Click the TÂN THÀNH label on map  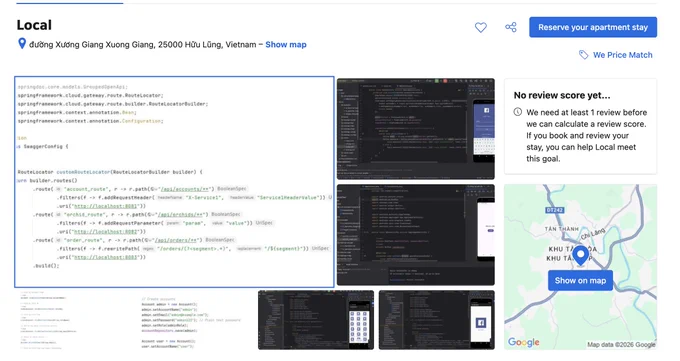tap(562, 229)
